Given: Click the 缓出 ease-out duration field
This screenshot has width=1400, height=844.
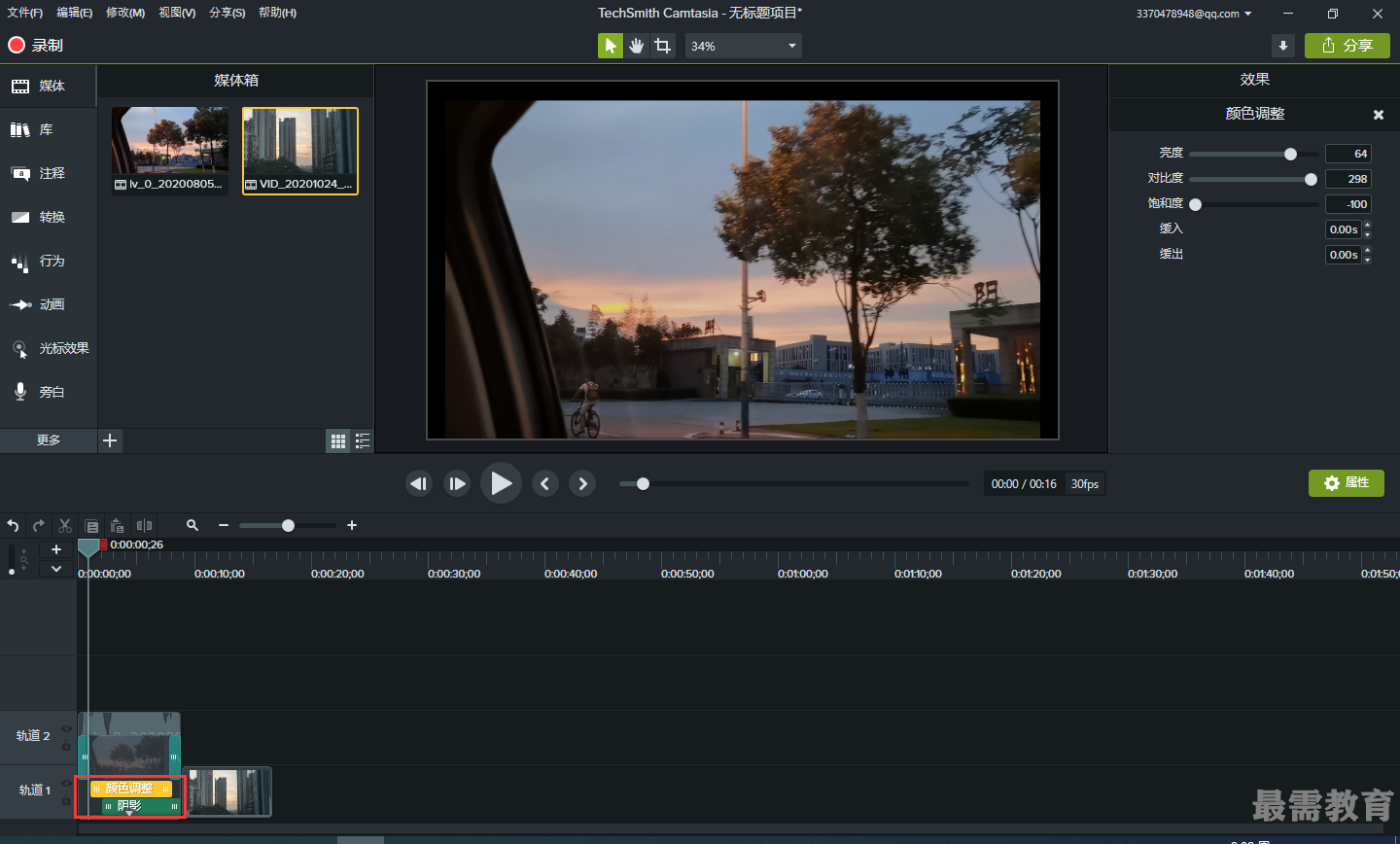Looking at the screenshot, I should 1344,255.
